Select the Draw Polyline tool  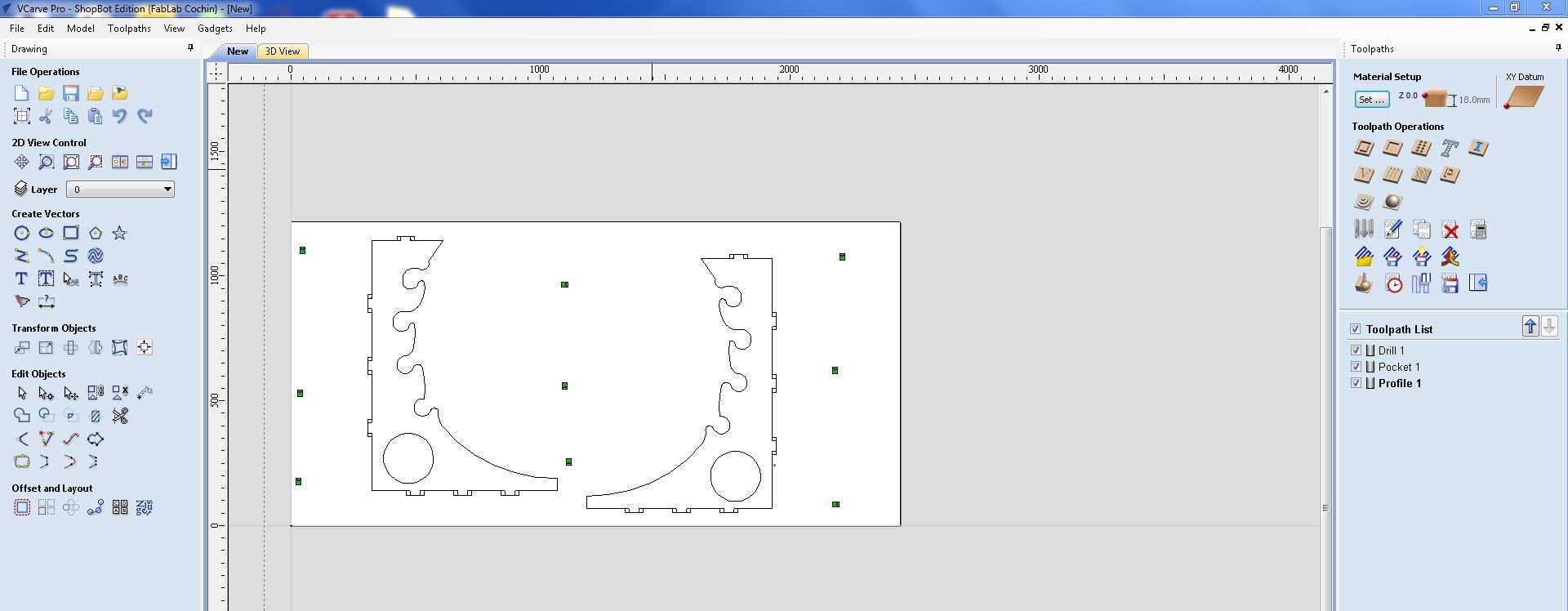click(x=22, y=256)
